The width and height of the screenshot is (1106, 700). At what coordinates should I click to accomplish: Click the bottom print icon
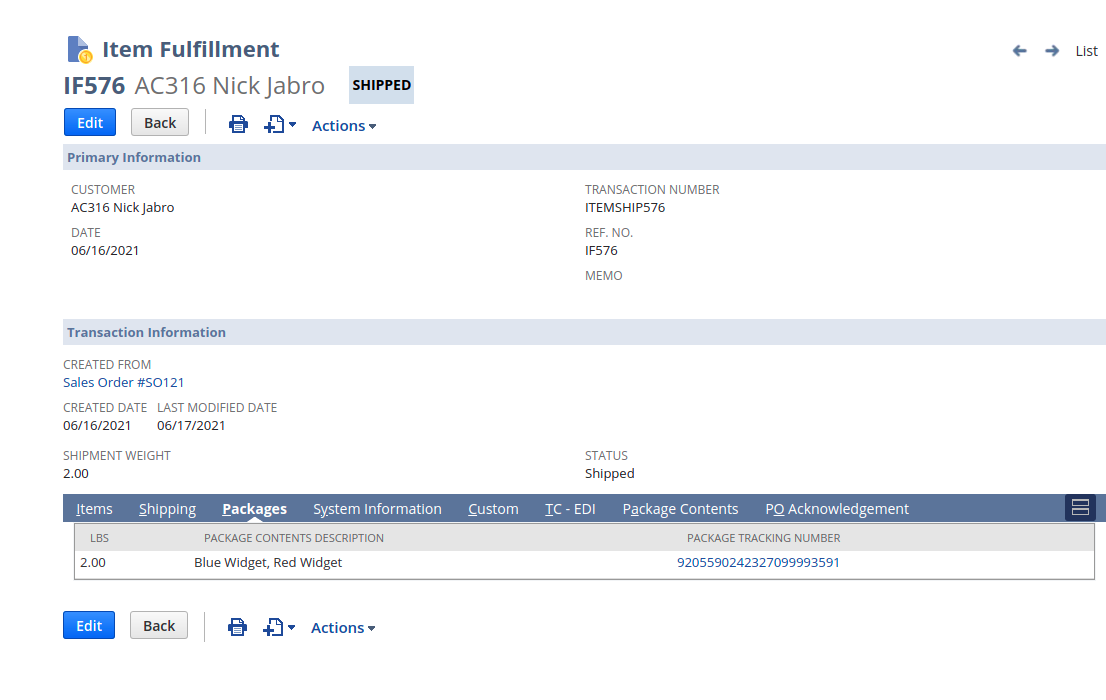tap(237, 627)
